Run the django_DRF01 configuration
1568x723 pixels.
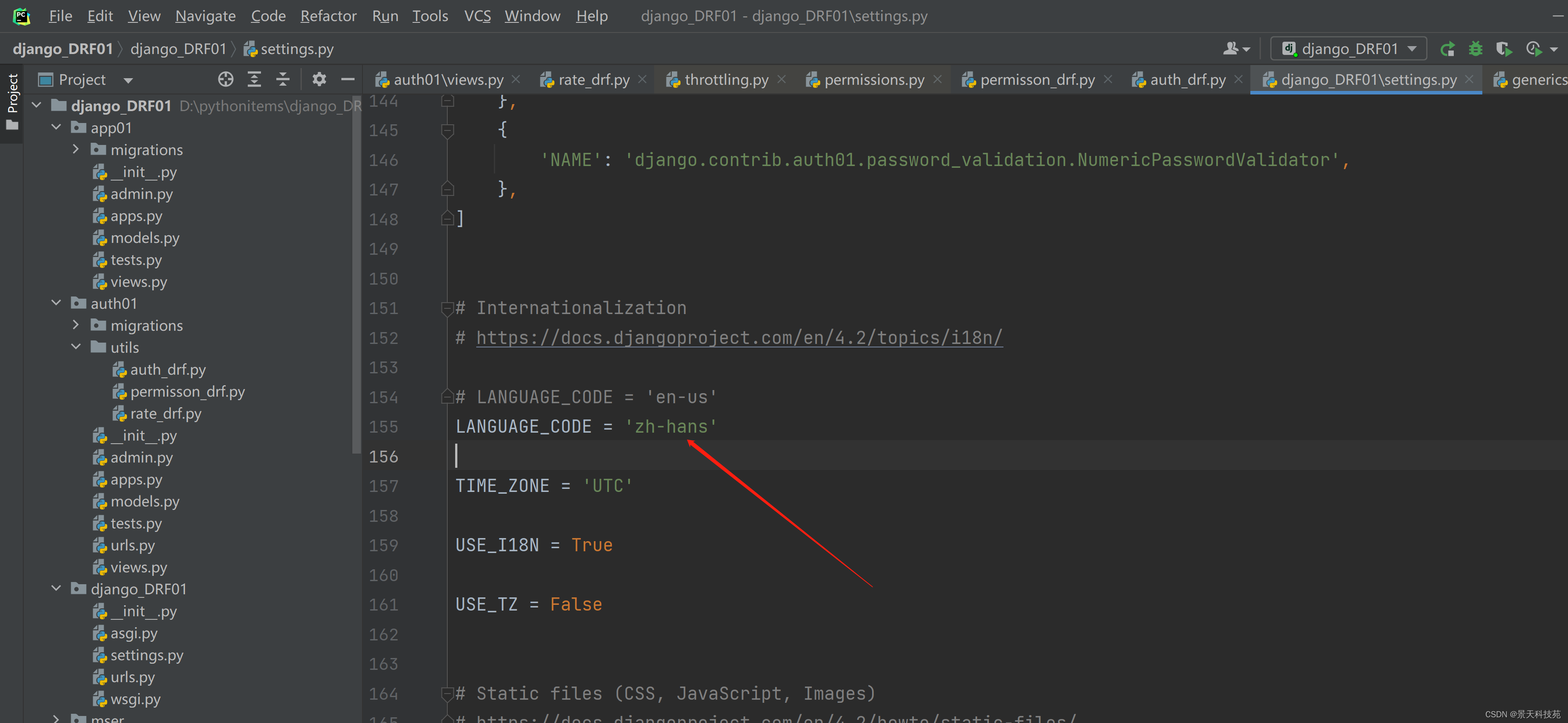pyautogui.click(x=1448, y=49)
